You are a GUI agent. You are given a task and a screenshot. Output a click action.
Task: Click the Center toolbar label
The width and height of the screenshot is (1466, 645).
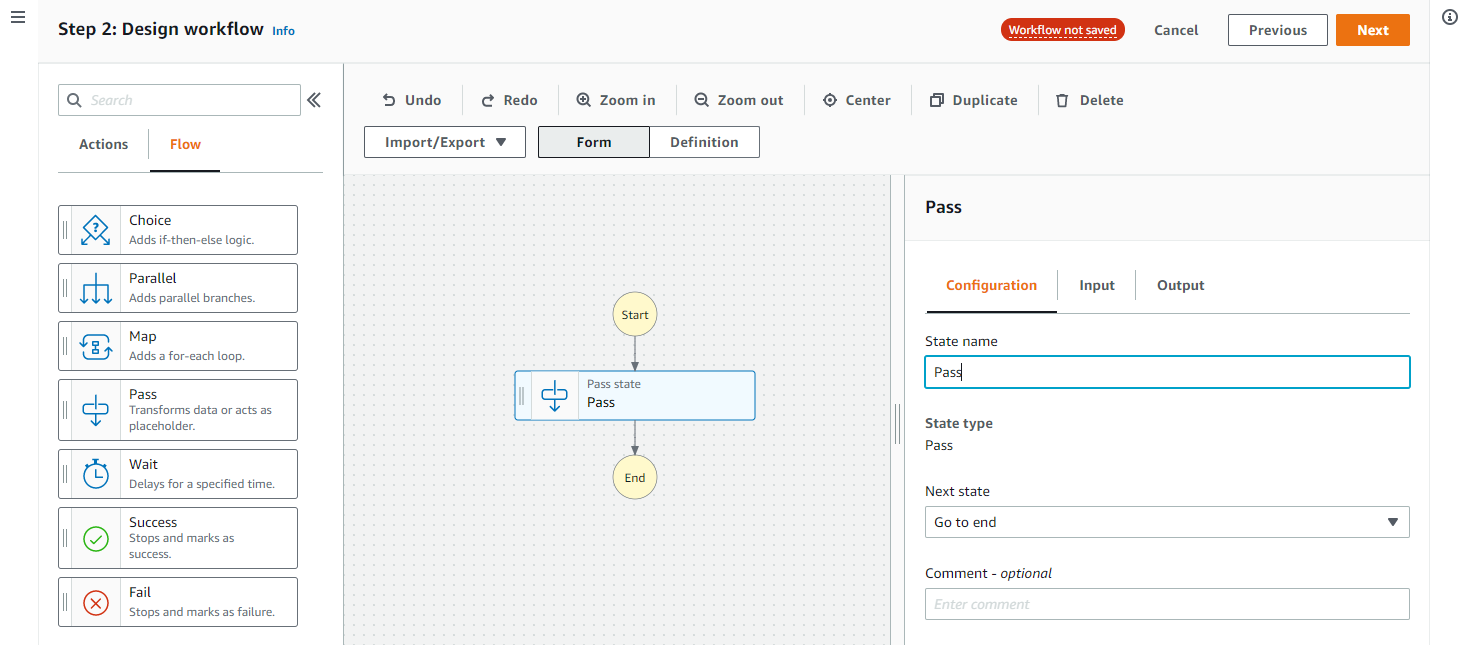click(868, 100)
